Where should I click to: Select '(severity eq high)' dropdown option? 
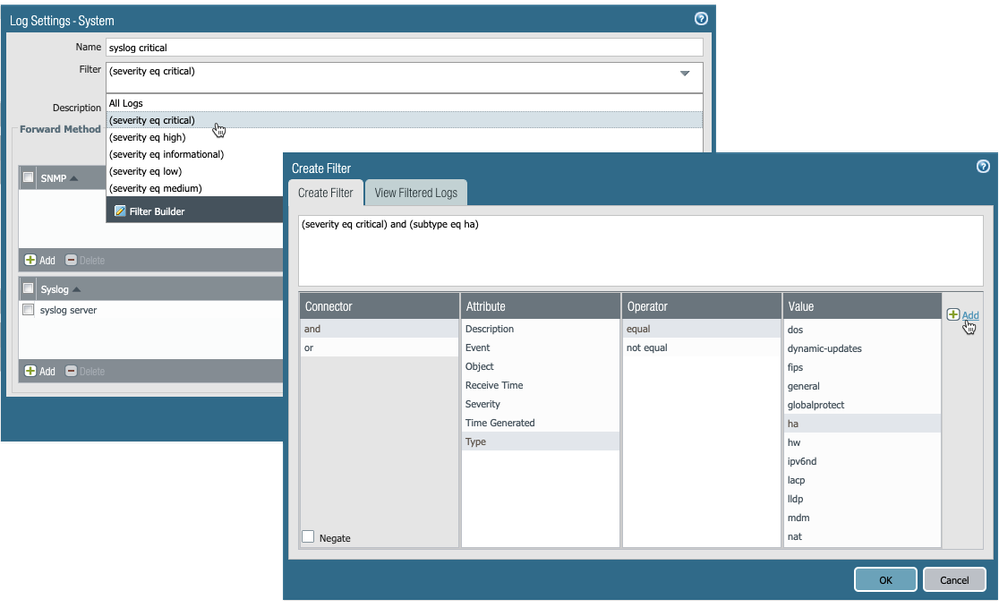click(147, 137)
